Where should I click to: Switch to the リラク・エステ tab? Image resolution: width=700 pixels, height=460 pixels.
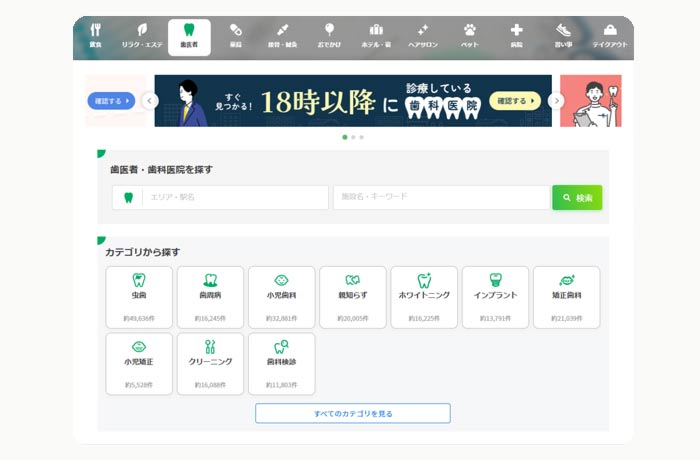142,36
